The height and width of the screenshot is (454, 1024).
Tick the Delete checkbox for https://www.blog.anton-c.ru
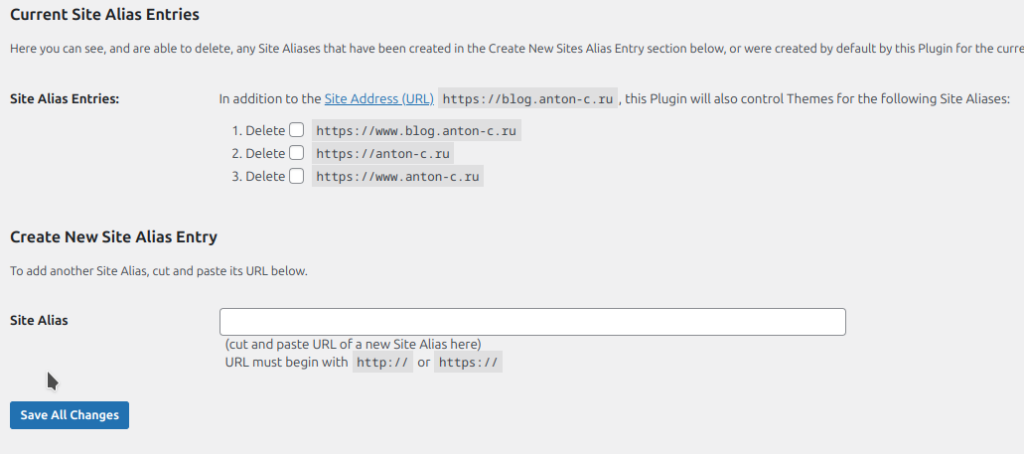pos(296,130)
